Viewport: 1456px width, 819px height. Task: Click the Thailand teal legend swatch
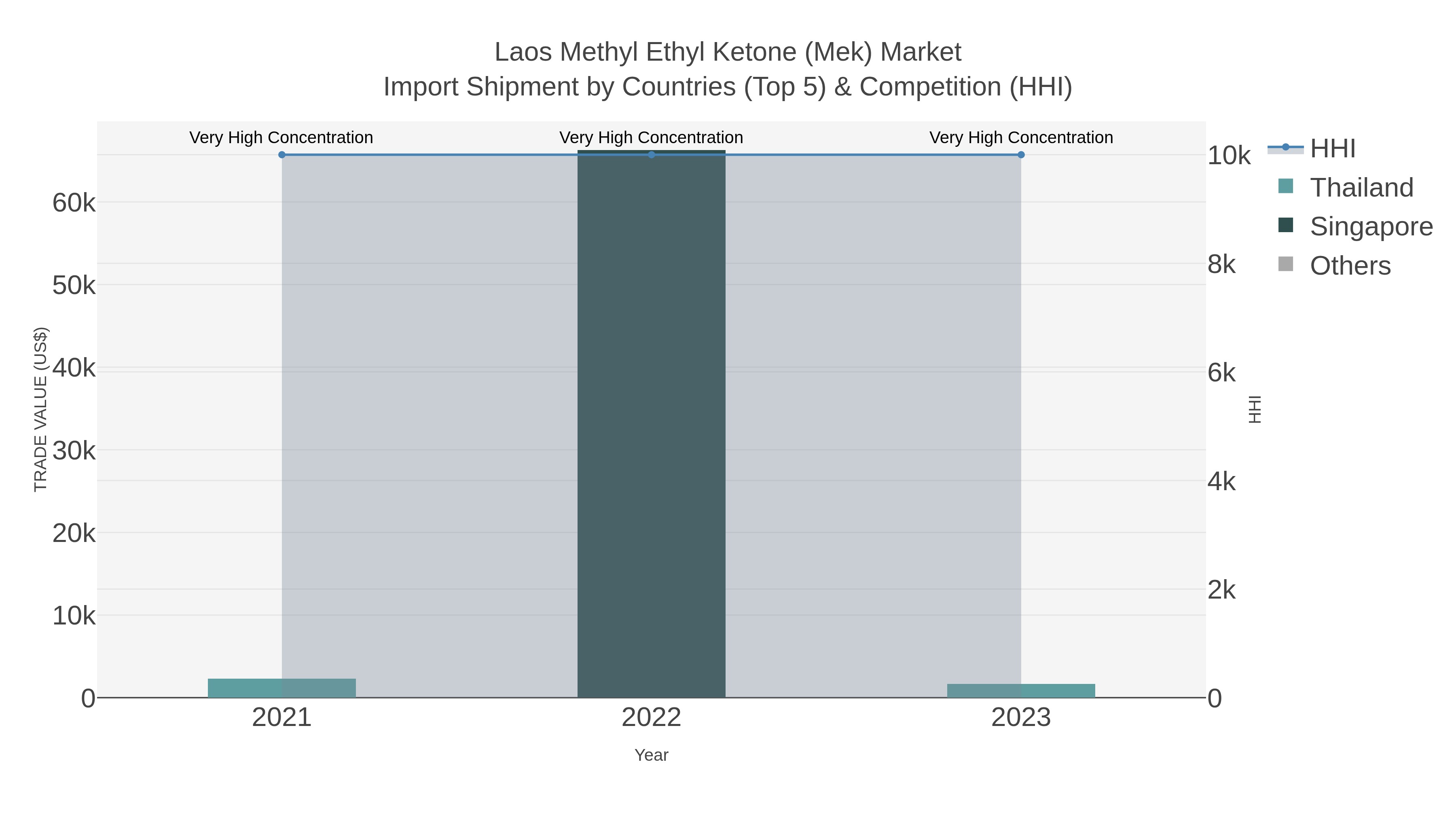1285,186
